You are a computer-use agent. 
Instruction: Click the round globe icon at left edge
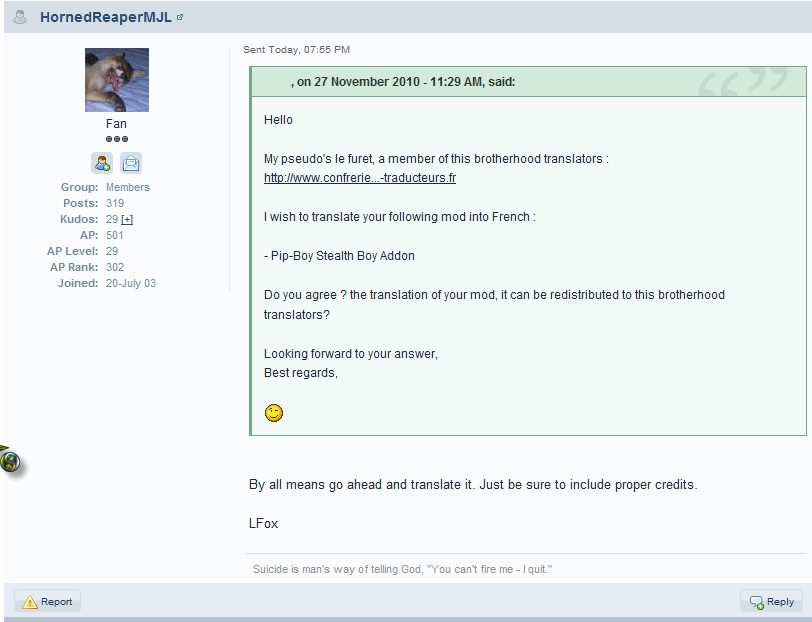pos(10,461)
